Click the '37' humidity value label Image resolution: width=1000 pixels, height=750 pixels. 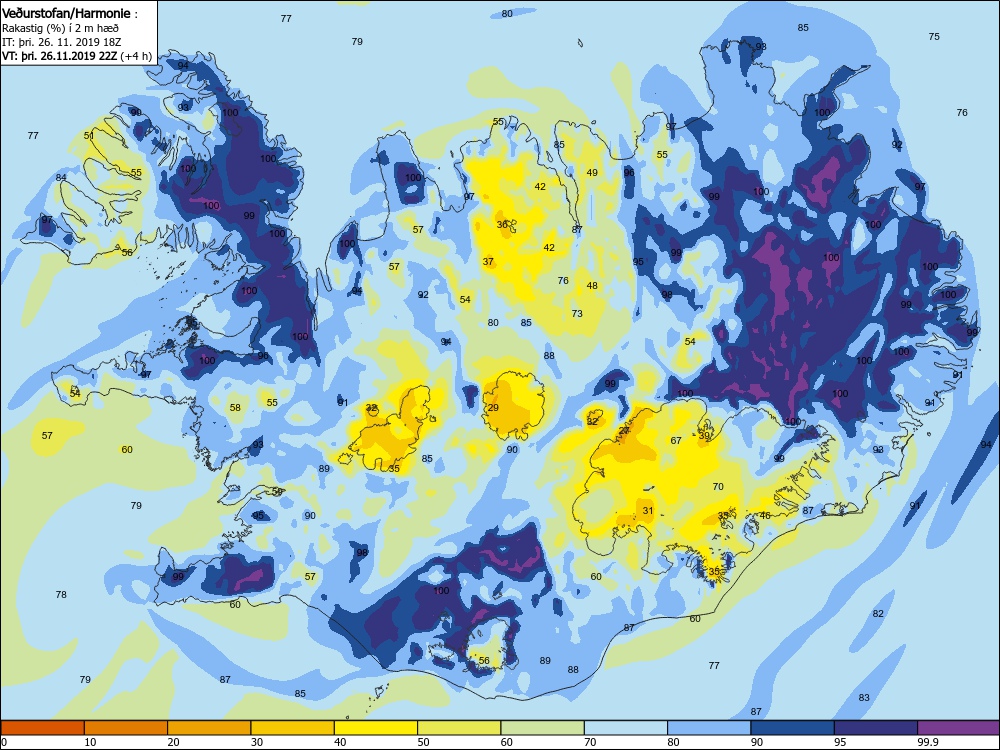488,261
